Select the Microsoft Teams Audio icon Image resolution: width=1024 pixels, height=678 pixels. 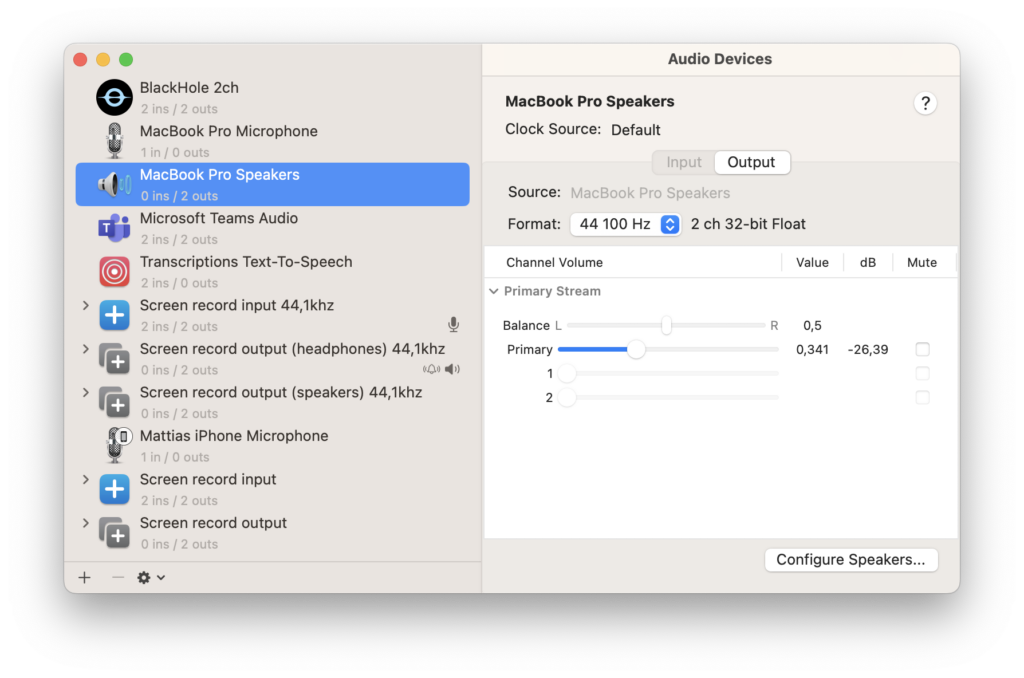pos(114,228)
